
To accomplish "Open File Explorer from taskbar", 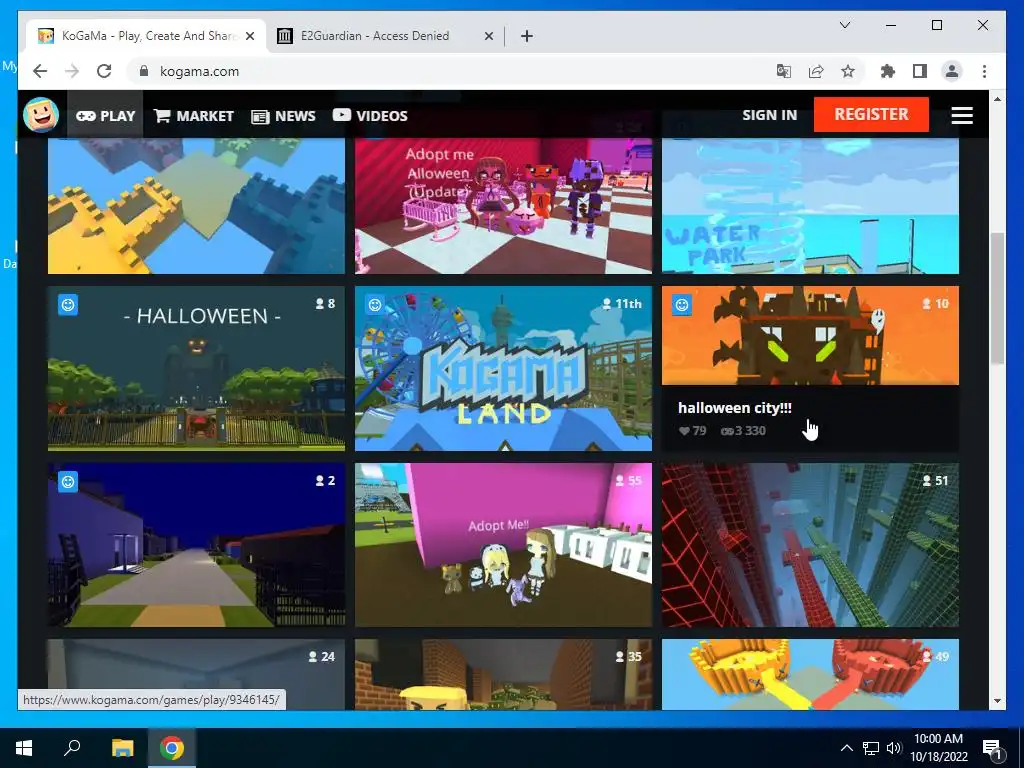I will (x=122, y=748).
